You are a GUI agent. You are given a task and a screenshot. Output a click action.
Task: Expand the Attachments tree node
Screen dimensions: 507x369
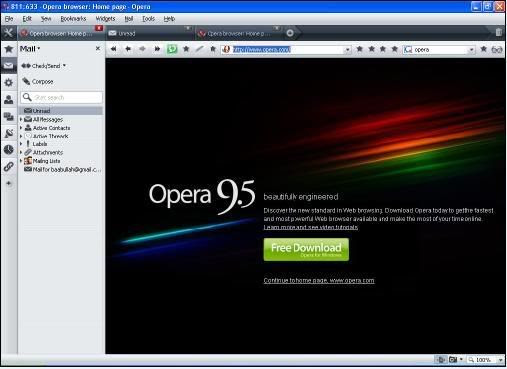21,152
